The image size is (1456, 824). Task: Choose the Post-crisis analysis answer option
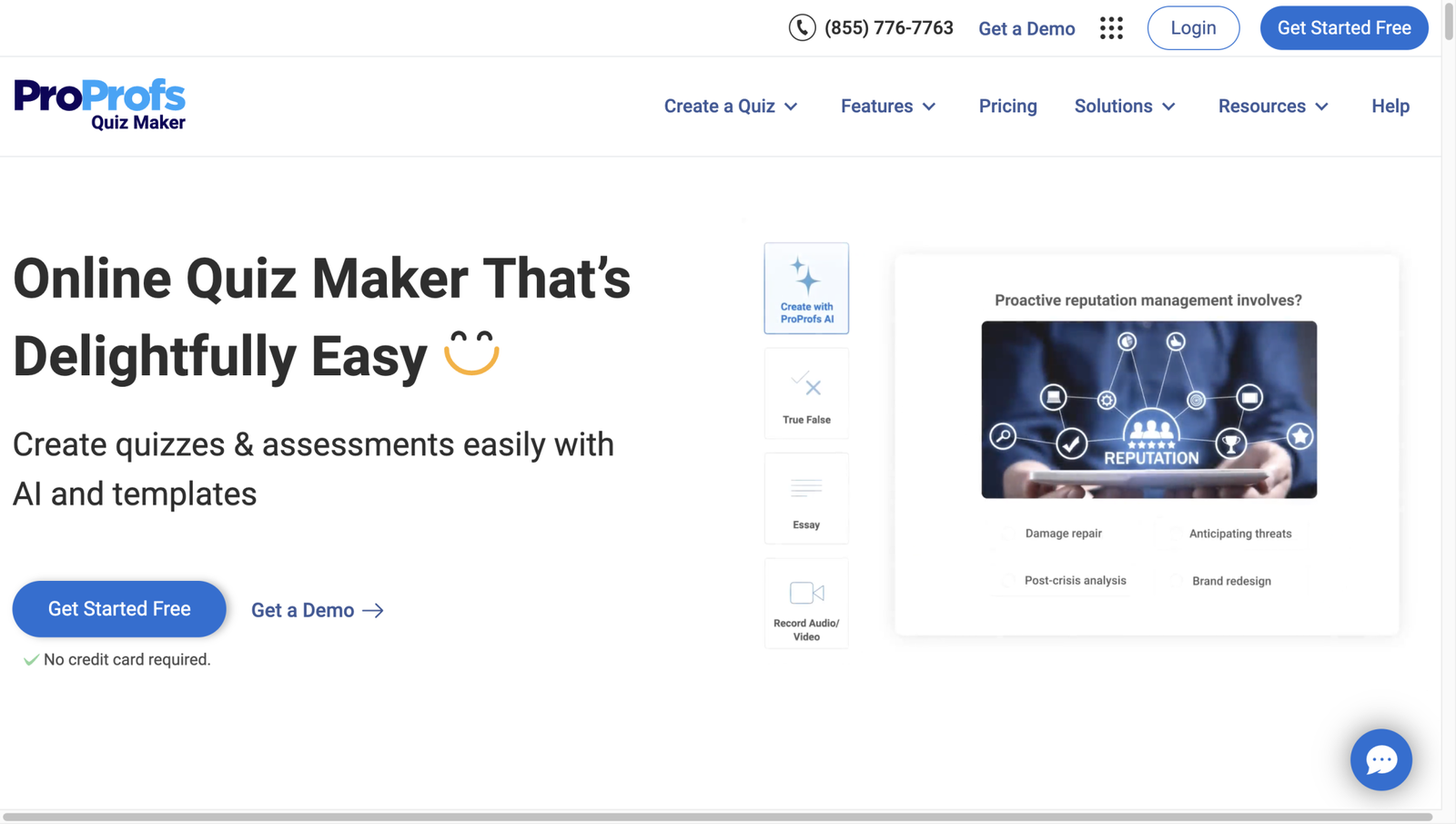[x=1075, y=580]
